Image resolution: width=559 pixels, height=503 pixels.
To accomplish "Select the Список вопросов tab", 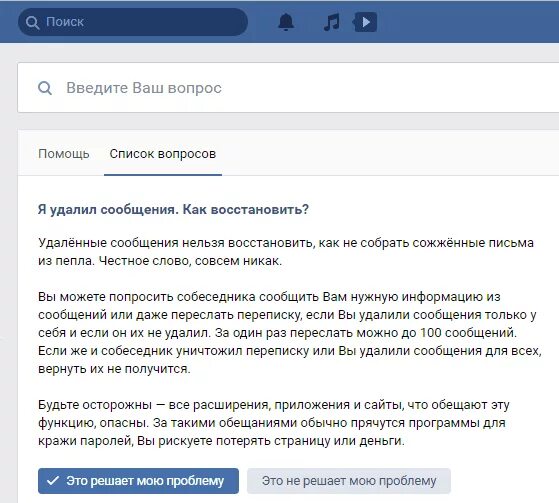I will 163,154.
